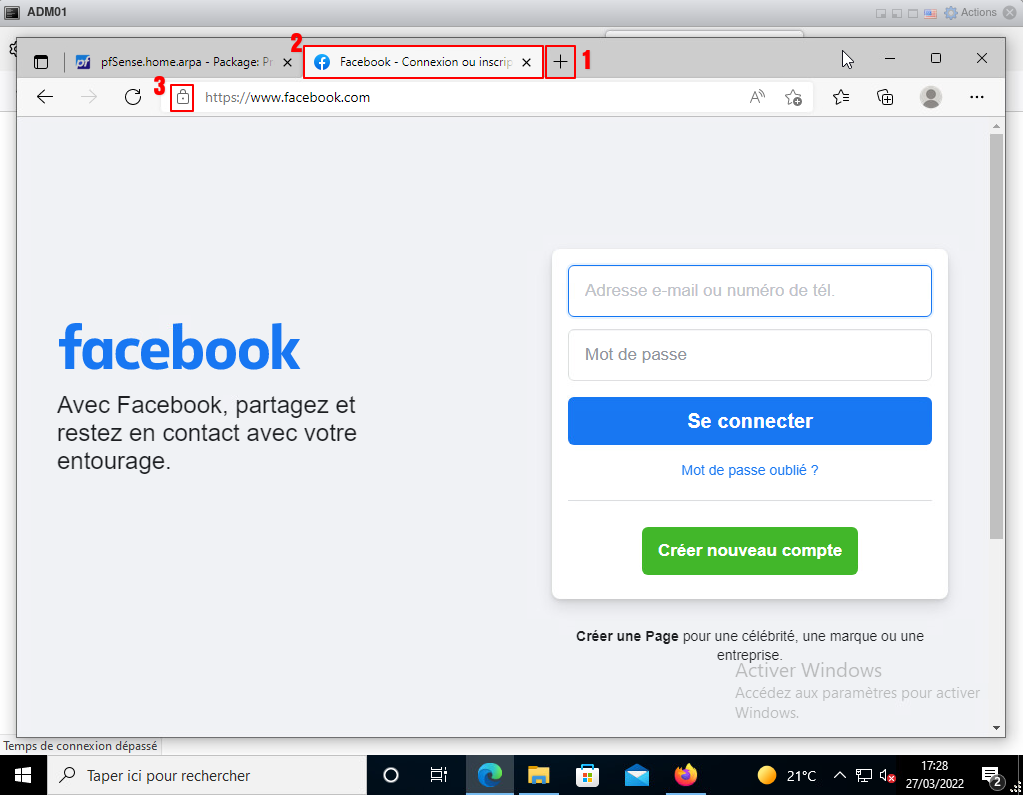
Task: Close the Facebook tab
Action: (x=527, y=62)
